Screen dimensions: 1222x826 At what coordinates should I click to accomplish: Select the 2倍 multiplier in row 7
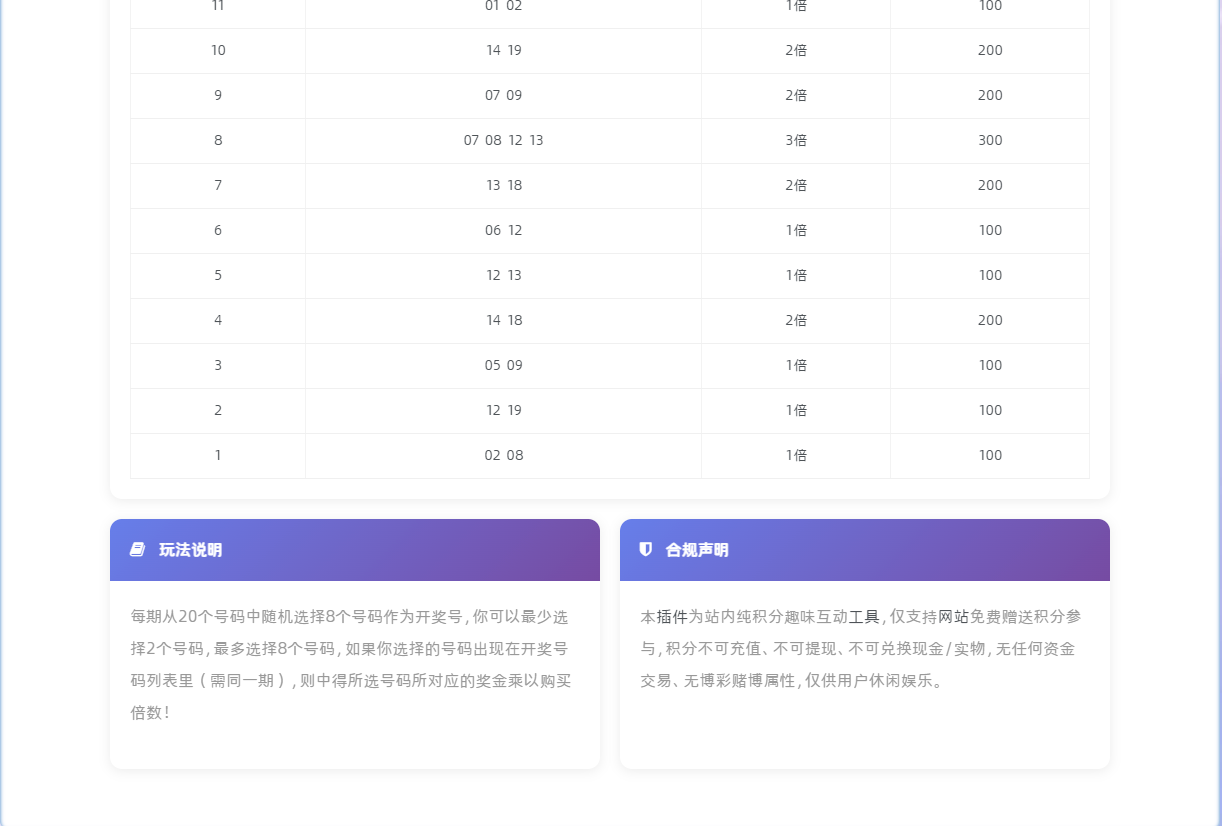(795, 185)
